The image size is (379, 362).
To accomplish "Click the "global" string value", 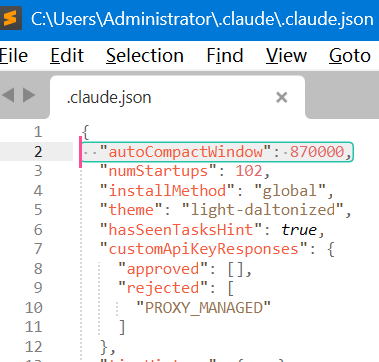I will coord(290,191).
